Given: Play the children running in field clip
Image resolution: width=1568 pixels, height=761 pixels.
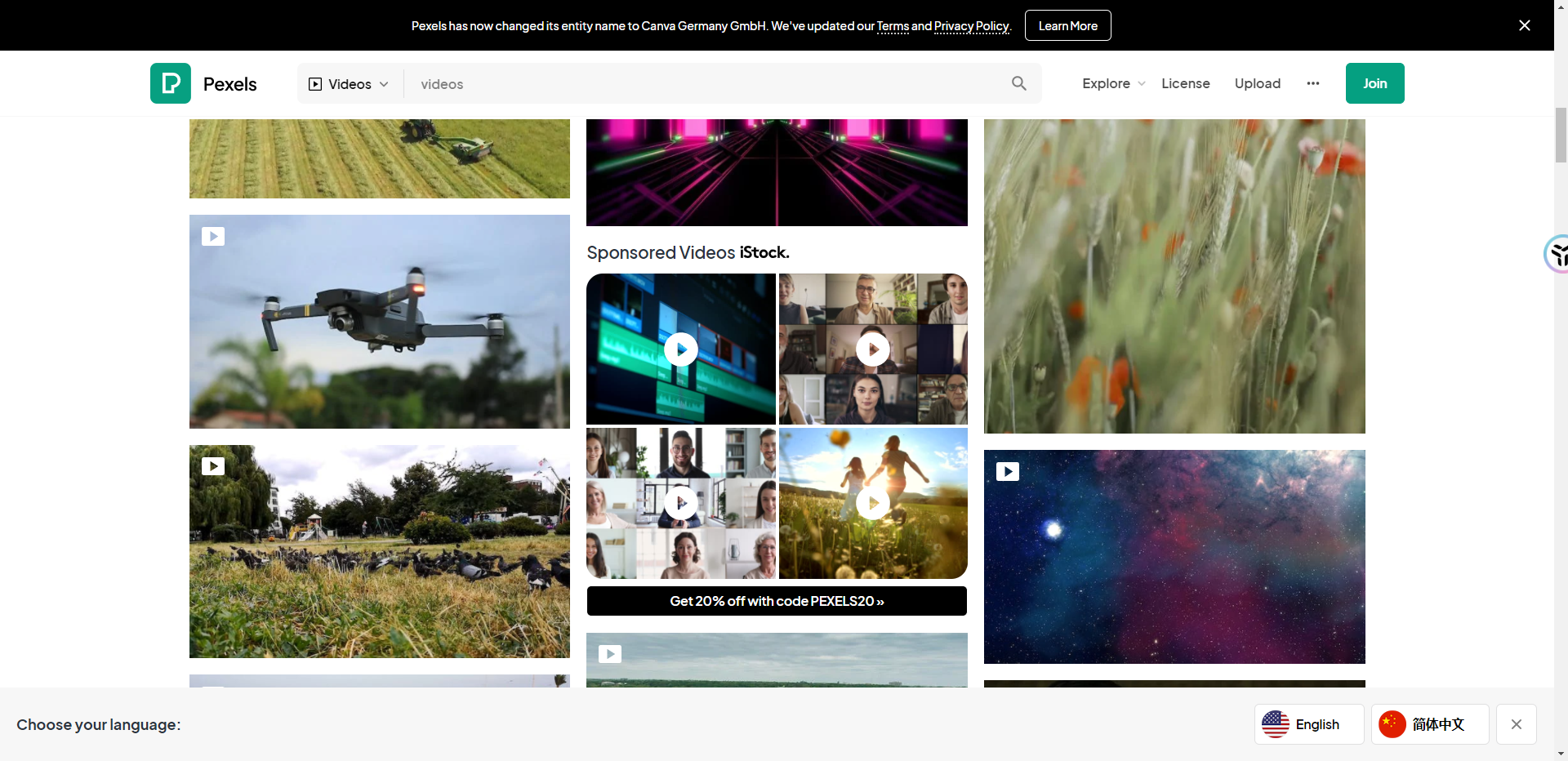Looking at the screenshot, I should pos(873,503).
